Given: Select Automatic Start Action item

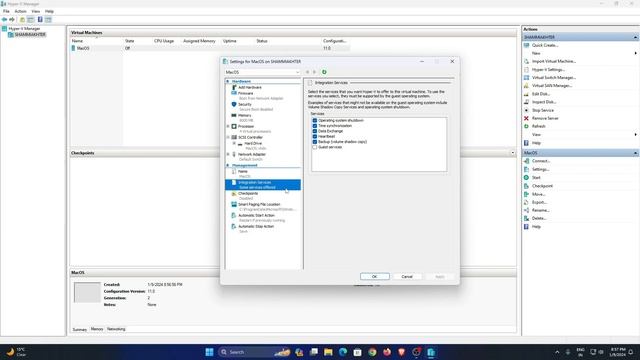Looking at the screenshot, I should click(256, 216).
